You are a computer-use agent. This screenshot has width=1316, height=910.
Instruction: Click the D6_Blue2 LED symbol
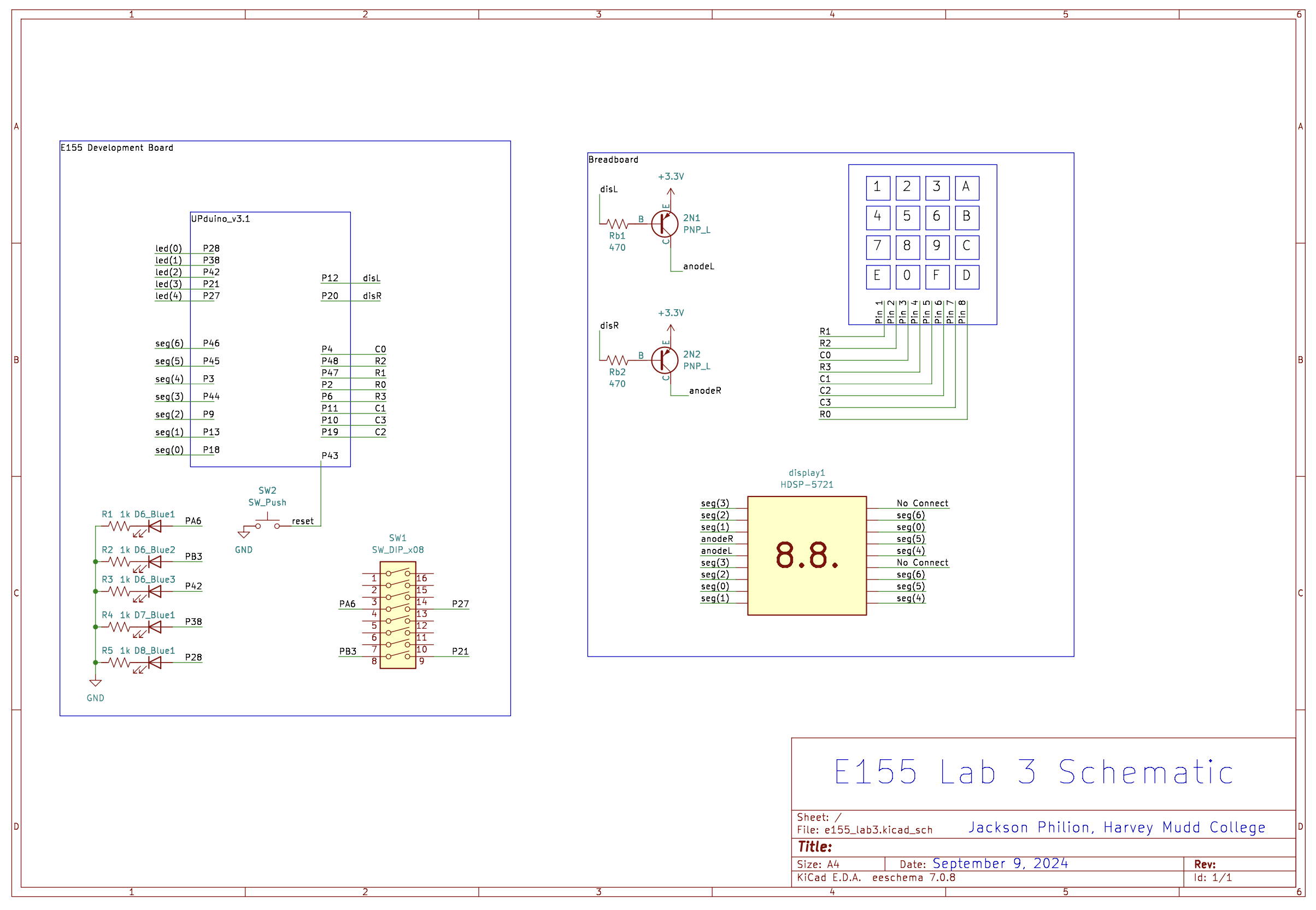pos(151,563)
